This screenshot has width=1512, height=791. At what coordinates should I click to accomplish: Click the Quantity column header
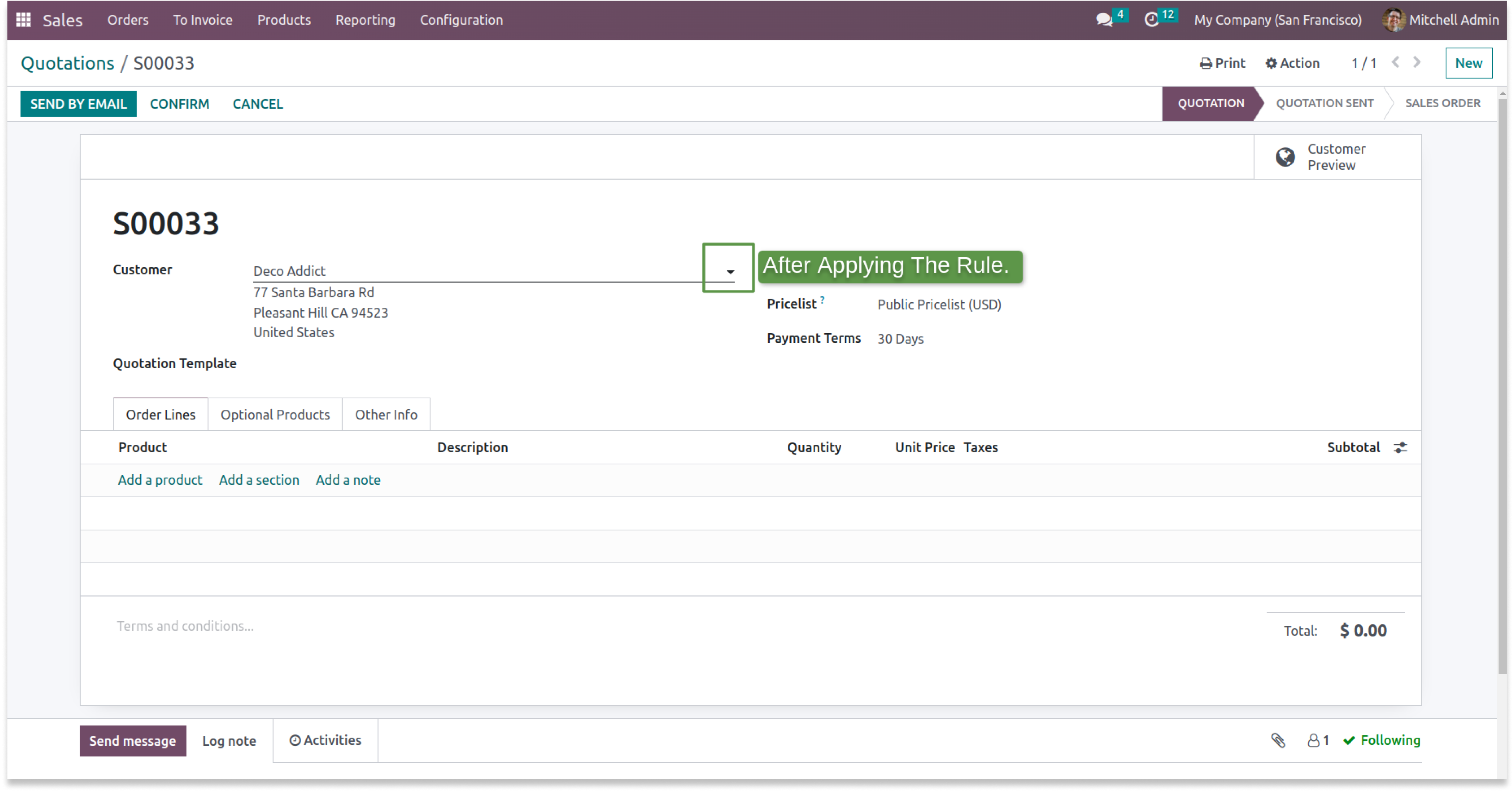814,448
